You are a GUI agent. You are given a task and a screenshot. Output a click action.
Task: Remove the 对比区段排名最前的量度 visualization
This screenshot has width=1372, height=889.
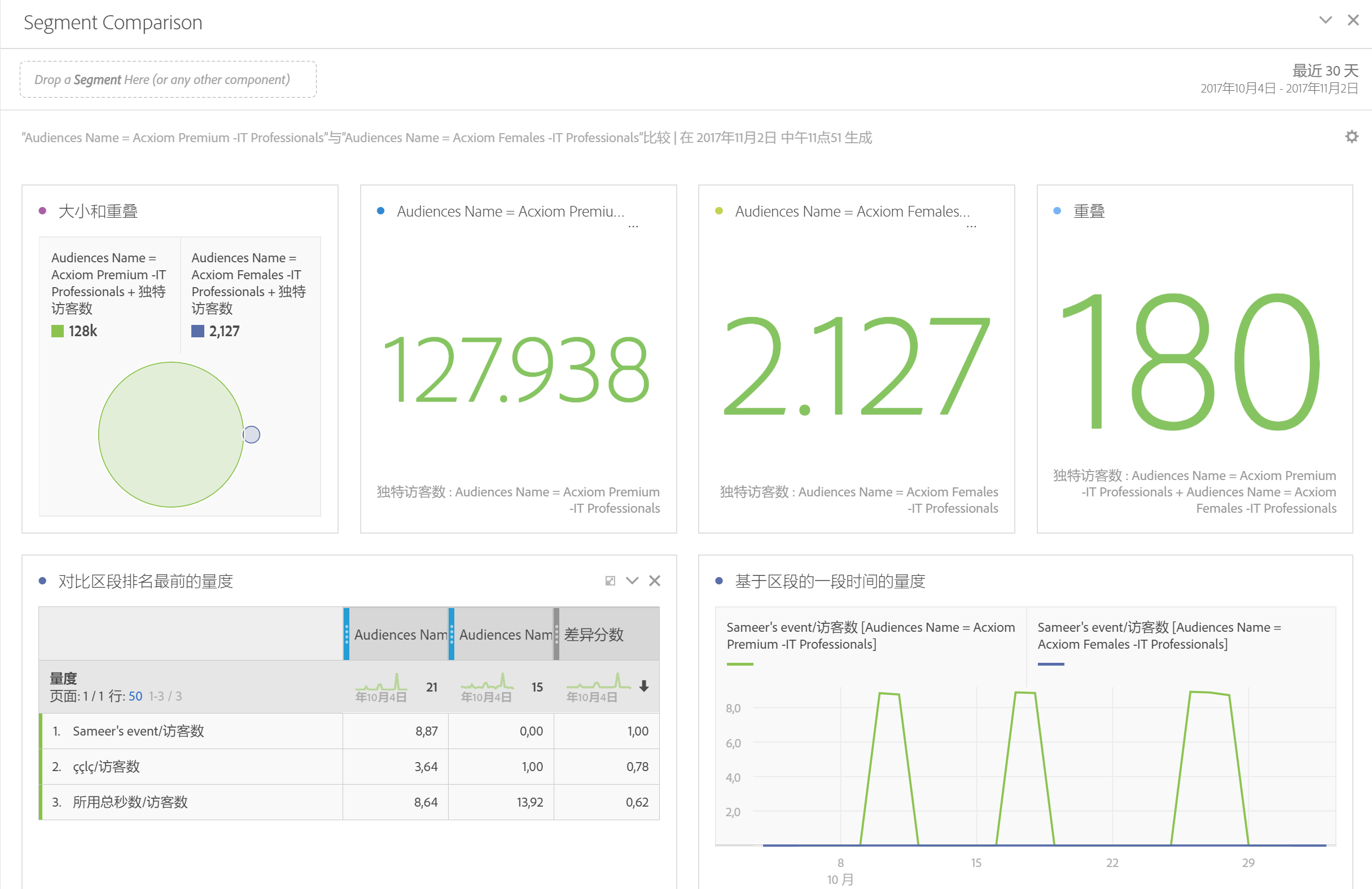coord(654,581)
